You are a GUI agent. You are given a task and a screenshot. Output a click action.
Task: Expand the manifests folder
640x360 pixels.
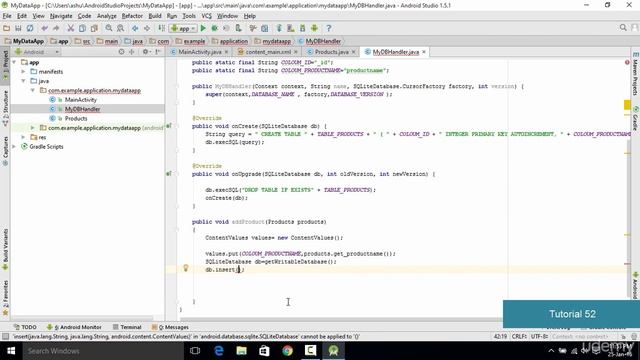(x=24, y=71)
